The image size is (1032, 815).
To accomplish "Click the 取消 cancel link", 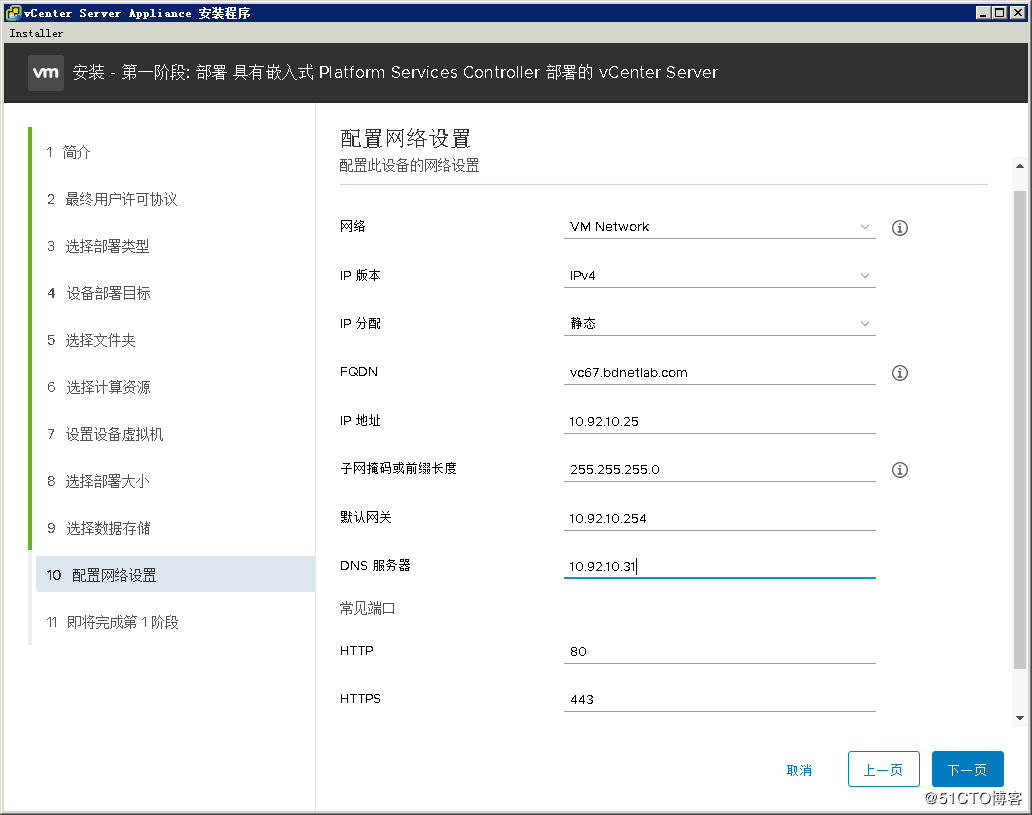I will pyautogui.click(x=799, y=770).
